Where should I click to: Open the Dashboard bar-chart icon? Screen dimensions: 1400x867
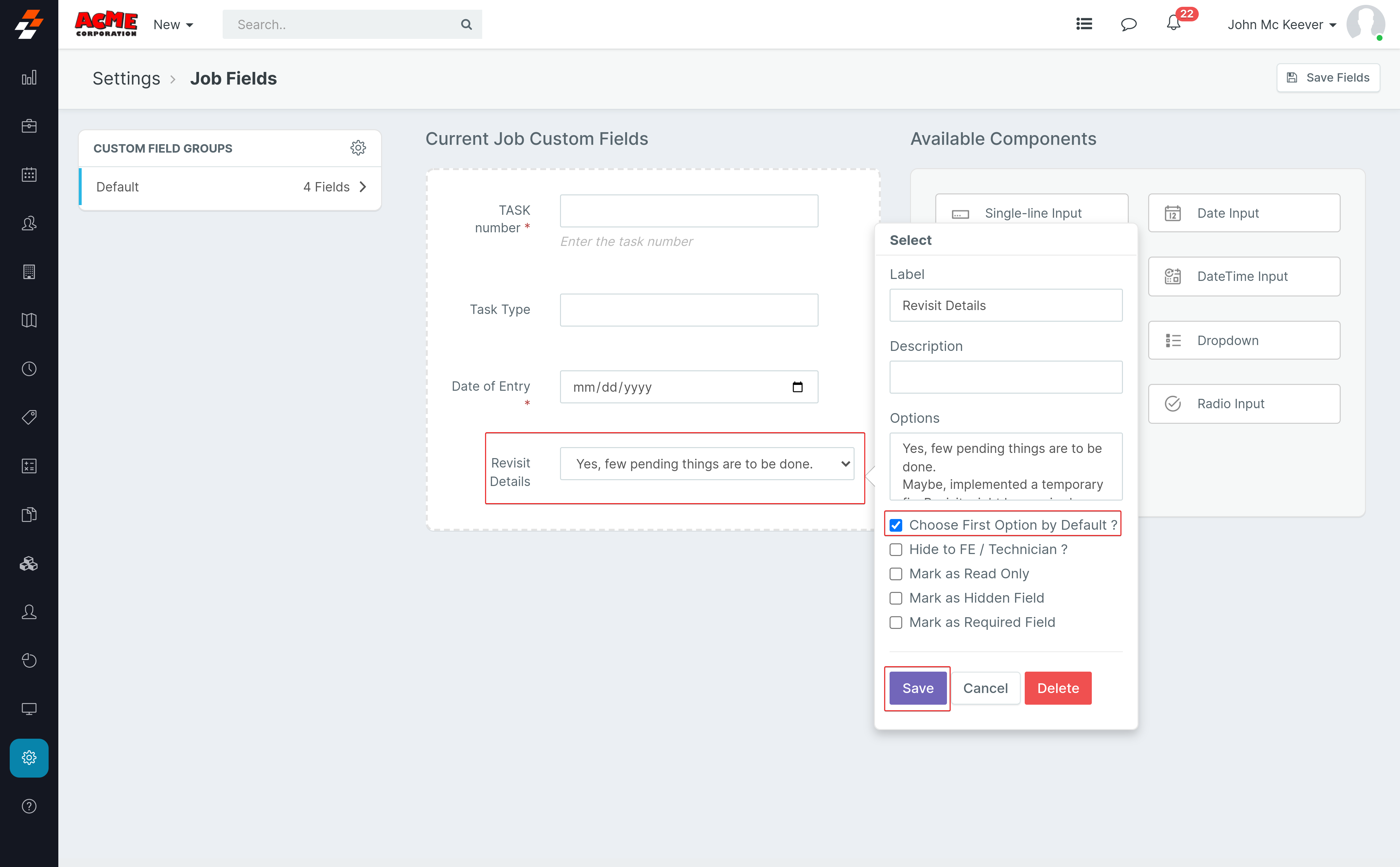[29, 77]
